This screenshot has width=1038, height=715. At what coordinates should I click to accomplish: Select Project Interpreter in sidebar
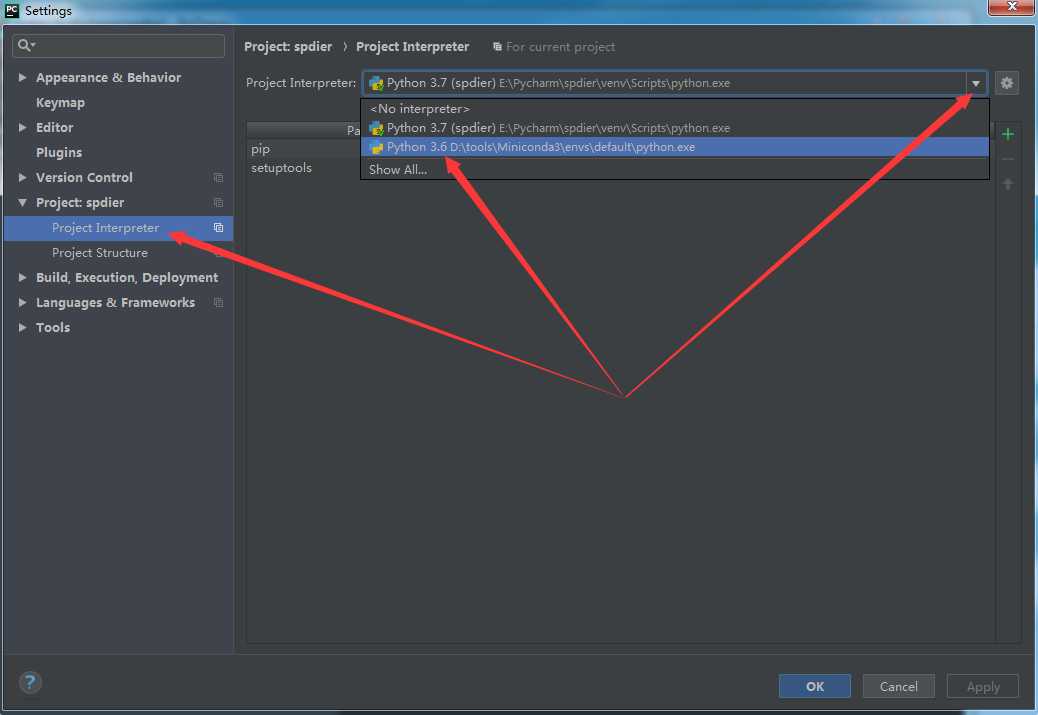(118, 228)
